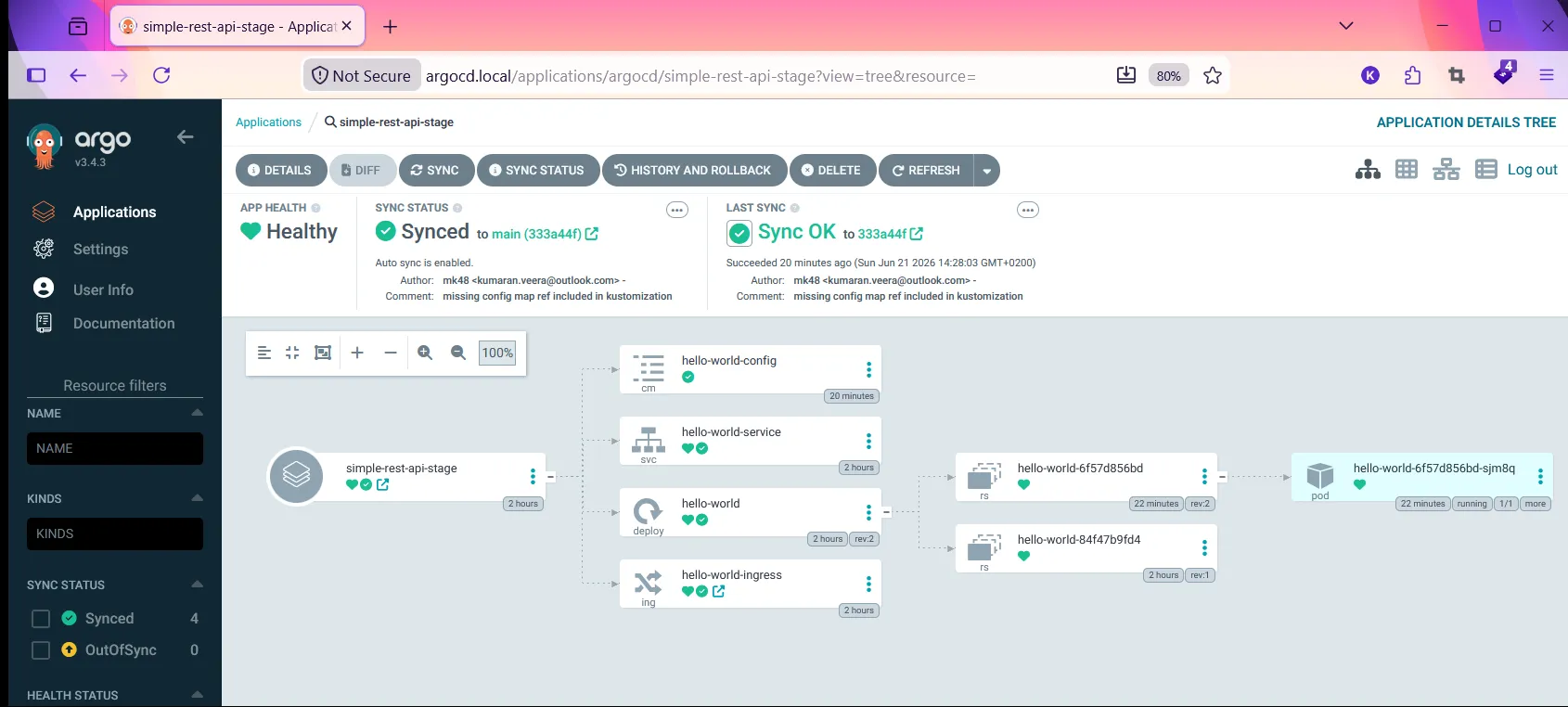Open the hello-world-service node menu
The image size is (1568, 707).
[x=868, y=441]
